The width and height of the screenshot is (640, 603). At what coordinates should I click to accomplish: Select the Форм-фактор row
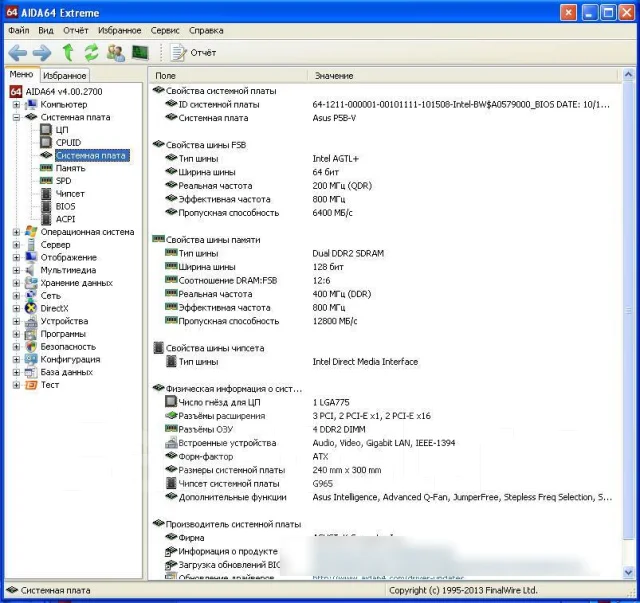point(384,456)
